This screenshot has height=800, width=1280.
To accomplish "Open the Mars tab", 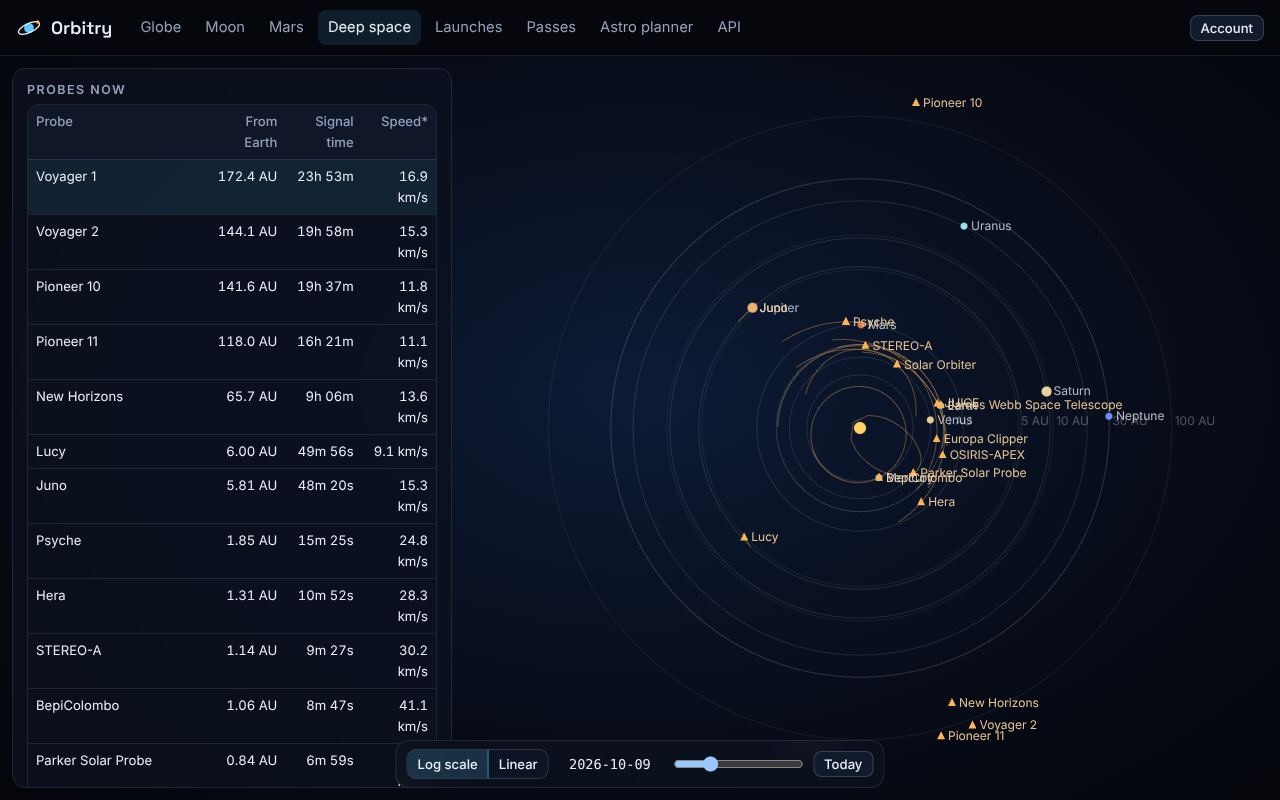I will (x=286, y=27).
